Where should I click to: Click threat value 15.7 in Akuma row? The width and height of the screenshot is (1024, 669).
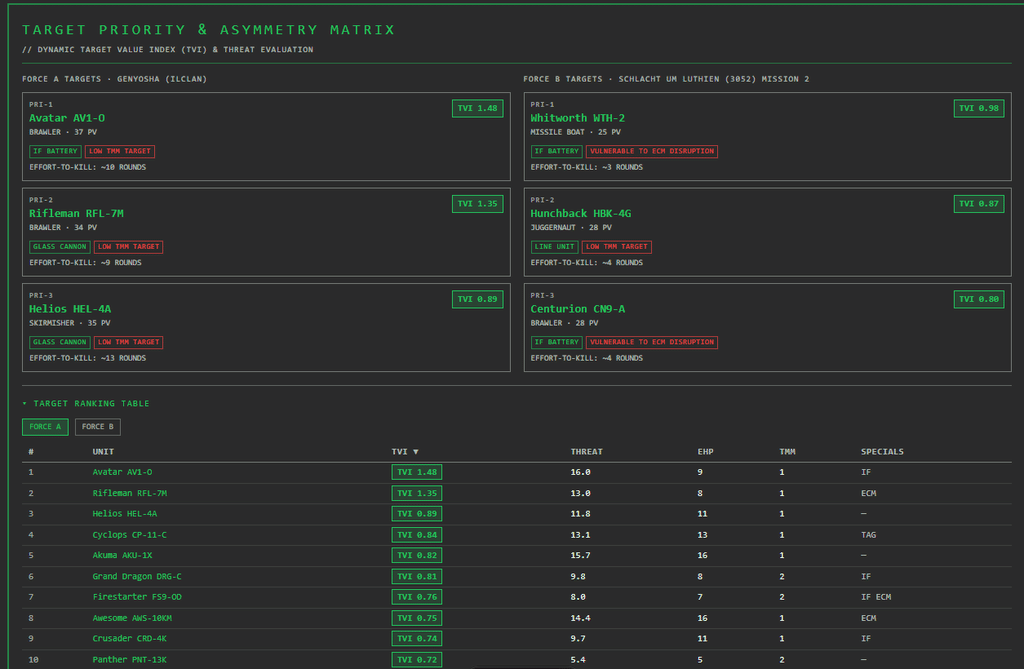(580, 555)
